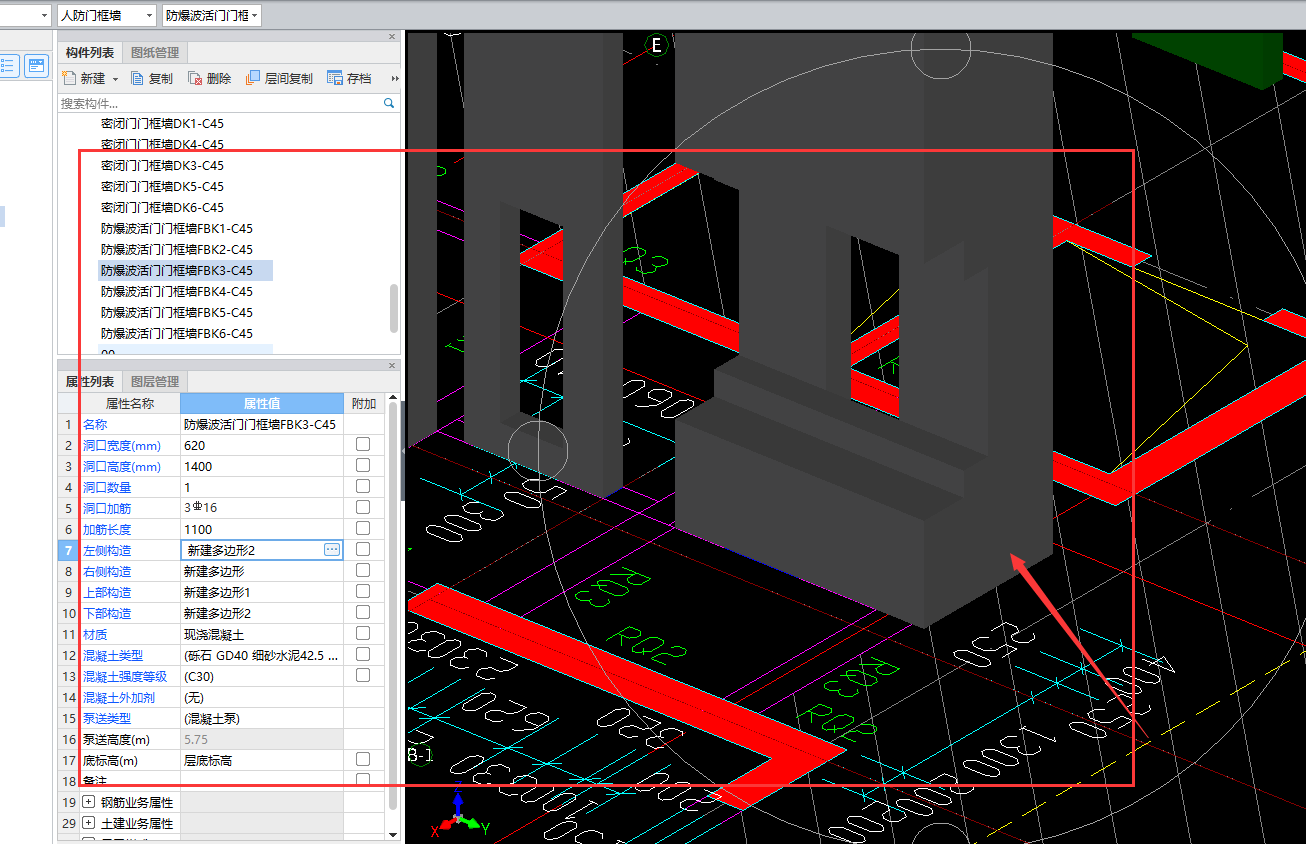Screen dimensions: 1306x844
Task: Click the 属性名称 column header
Action: click(130, 403)
